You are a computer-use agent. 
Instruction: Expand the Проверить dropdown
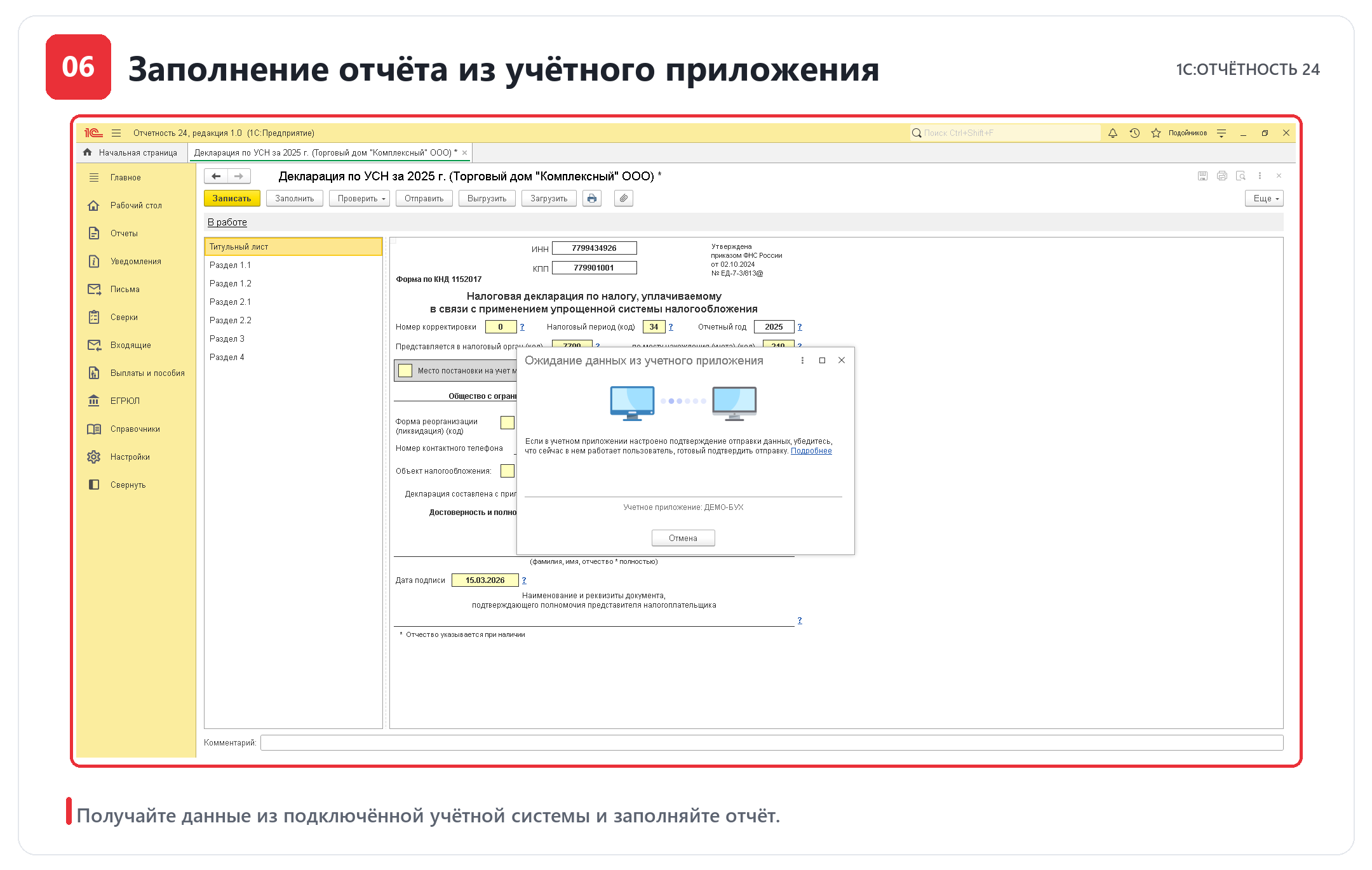[360, 198]
